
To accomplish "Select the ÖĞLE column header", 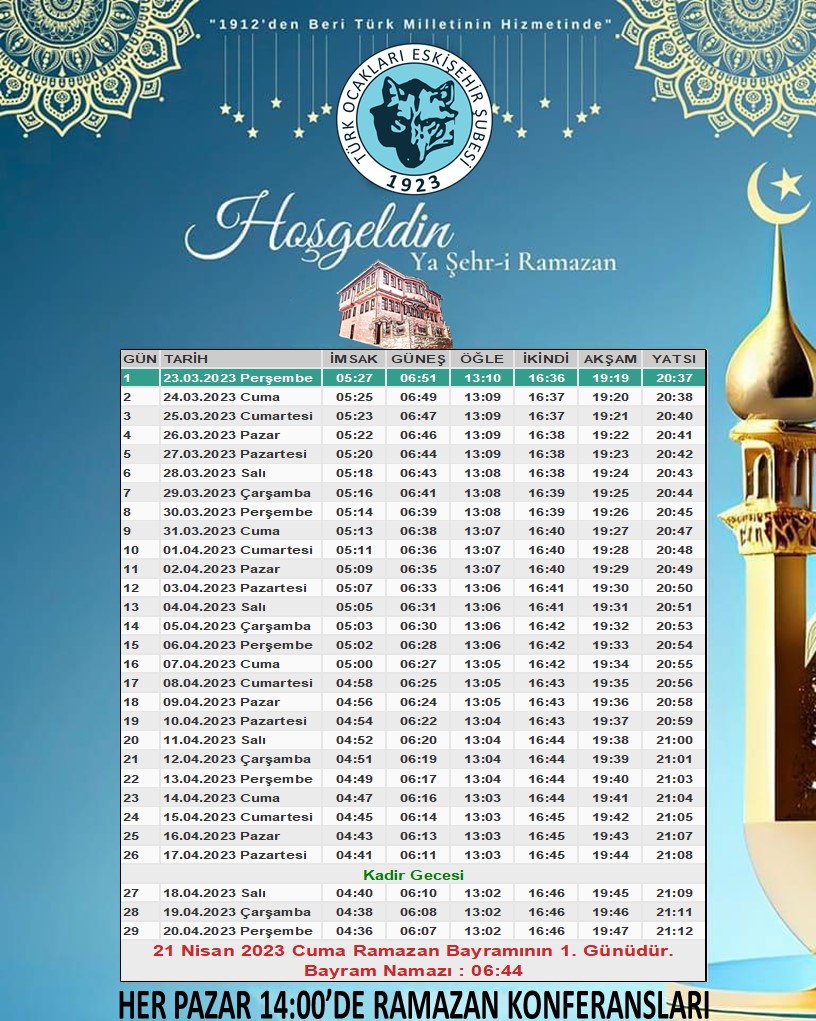I will click(482, 359).
